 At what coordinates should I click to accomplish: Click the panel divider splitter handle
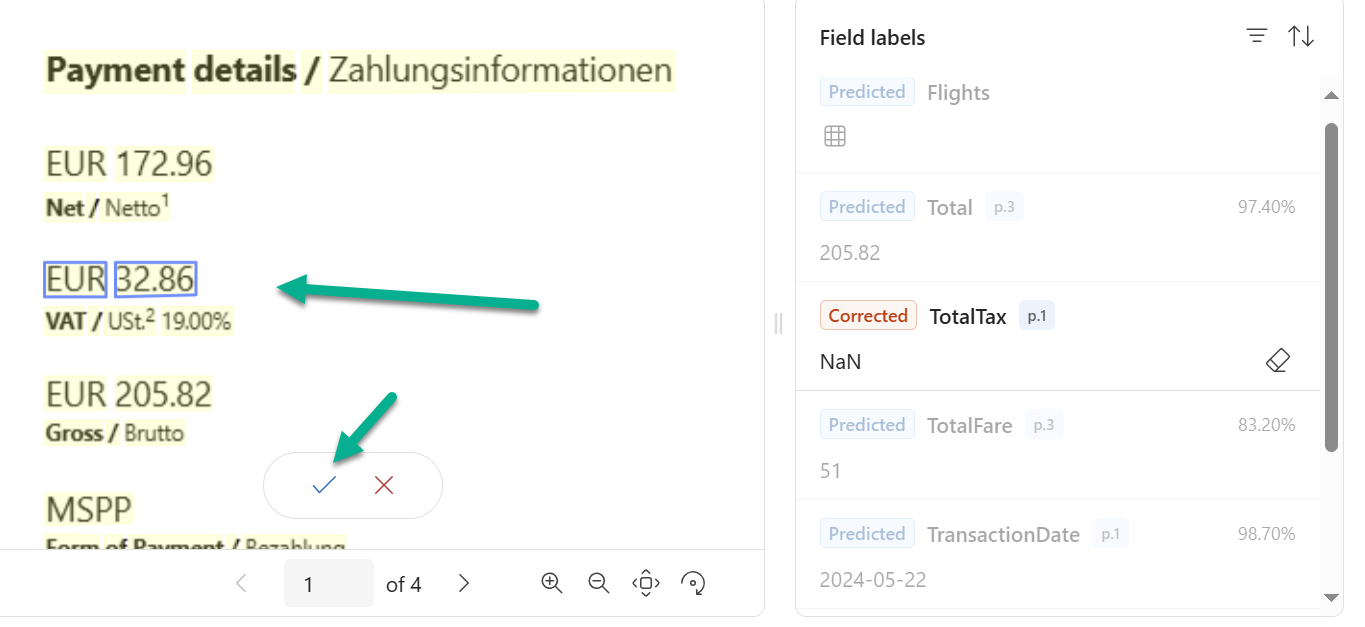[x=779, y=323]
